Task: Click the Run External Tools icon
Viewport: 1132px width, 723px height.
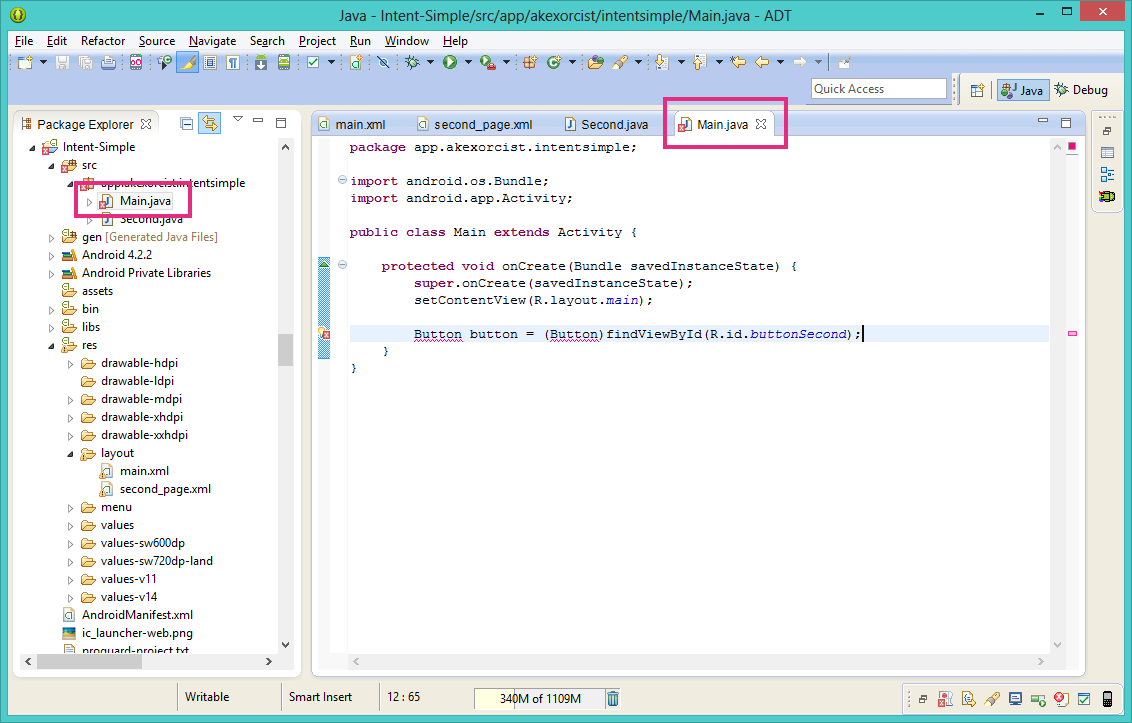Action: (x=488, y=63)
